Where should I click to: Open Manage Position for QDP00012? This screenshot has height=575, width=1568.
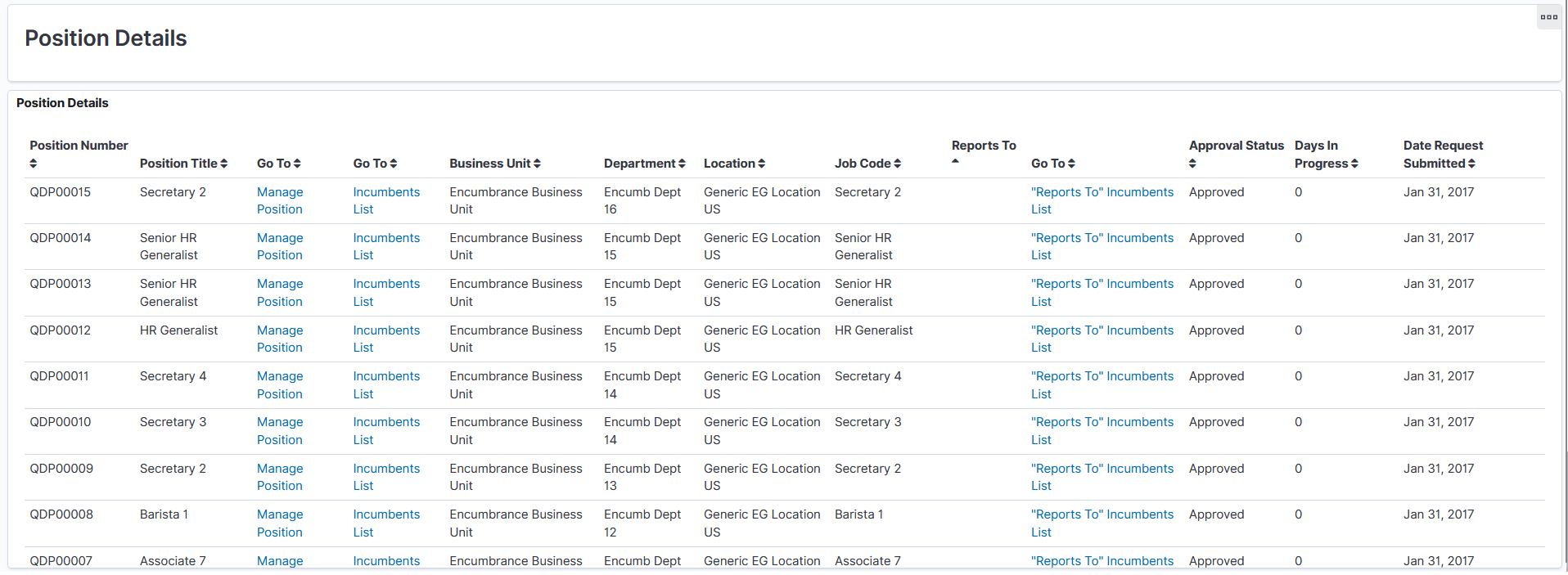click(x=280, y=339)
